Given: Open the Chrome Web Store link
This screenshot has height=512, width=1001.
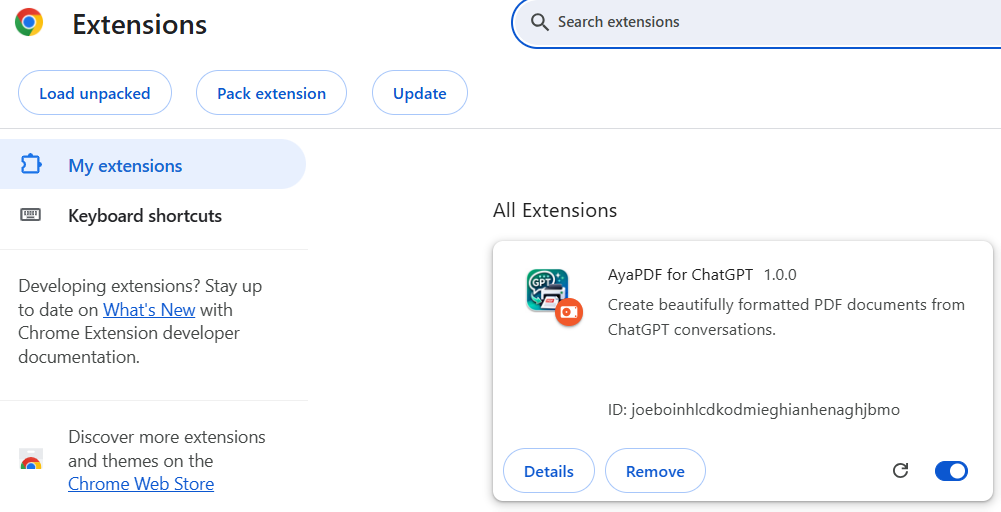Looking at the screenshot, I should point(141,484).
